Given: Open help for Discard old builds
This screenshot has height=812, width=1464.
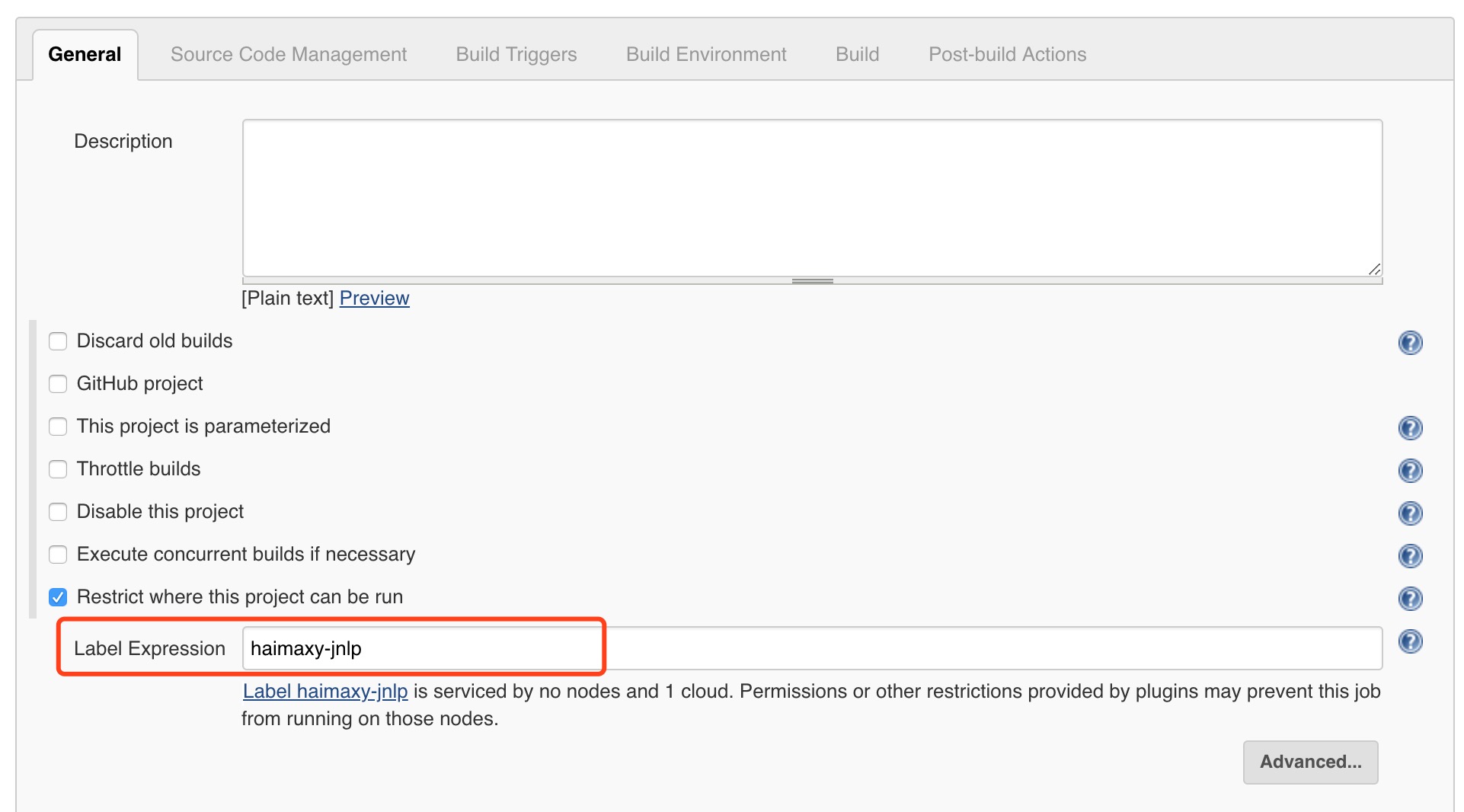Looking at the screenshot, I should pyautogui.click(x=1410, y=343).
